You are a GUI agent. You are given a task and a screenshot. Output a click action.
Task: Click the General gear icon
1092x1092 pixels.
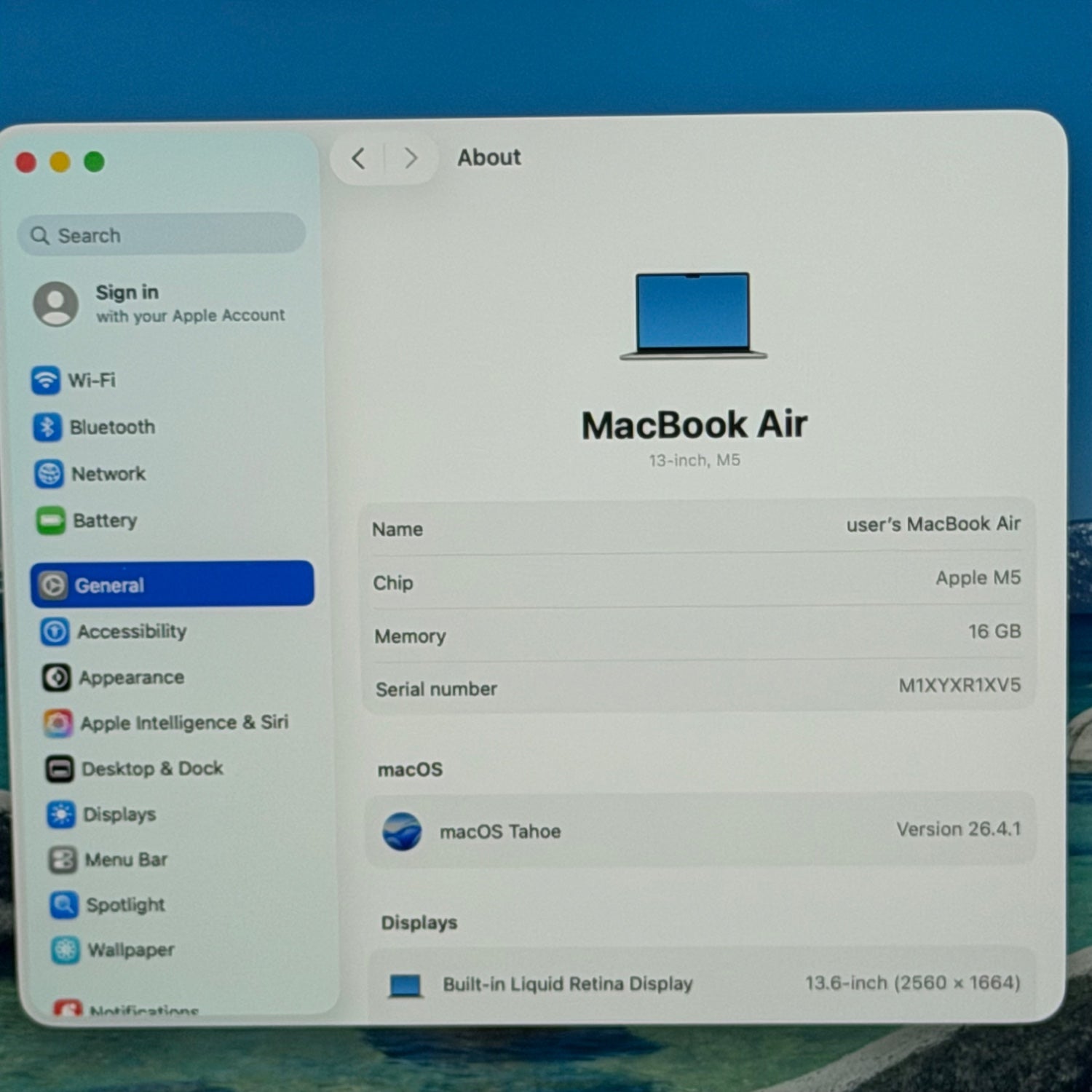(53, 585)
